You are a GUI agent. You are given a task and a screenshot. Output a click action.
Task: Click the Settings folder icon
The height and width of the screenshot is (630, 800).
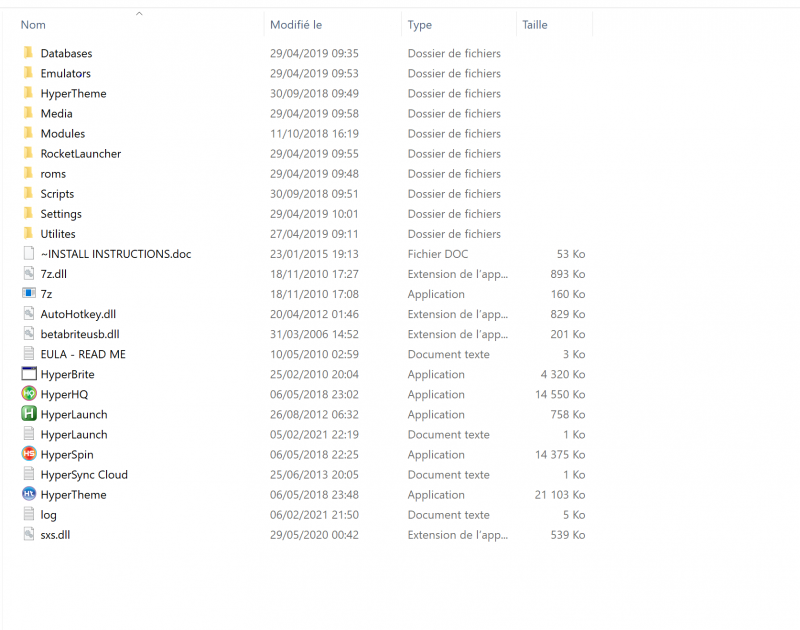tap(29, 214)
